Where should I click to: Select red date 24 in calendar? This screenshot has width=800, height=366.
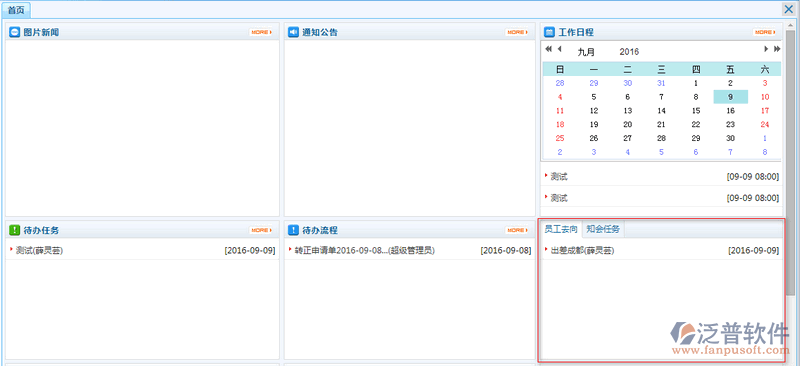click(x=765, y=124)
